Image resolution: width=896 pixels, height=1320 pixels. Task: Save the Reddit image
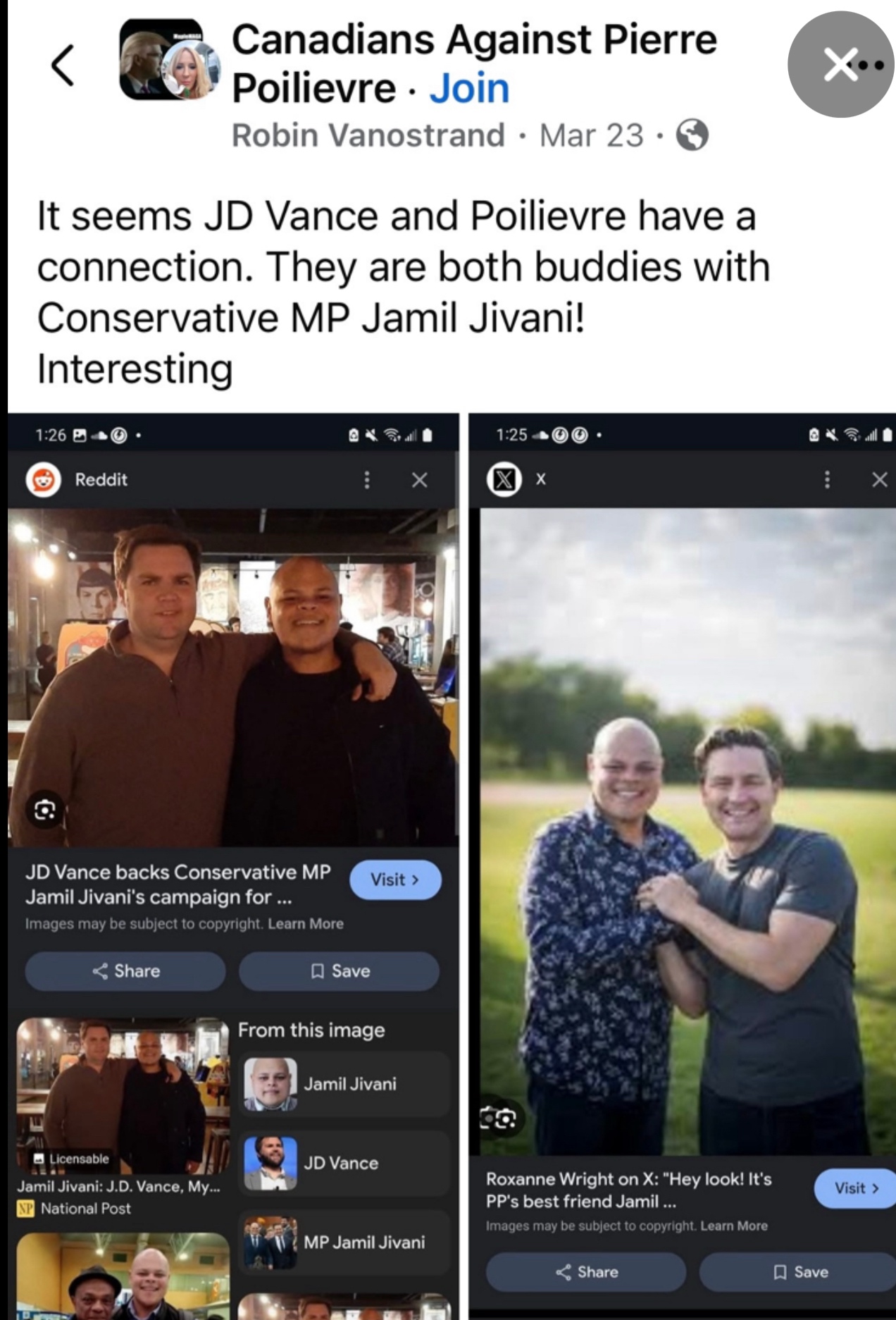[x=340, y=971]
